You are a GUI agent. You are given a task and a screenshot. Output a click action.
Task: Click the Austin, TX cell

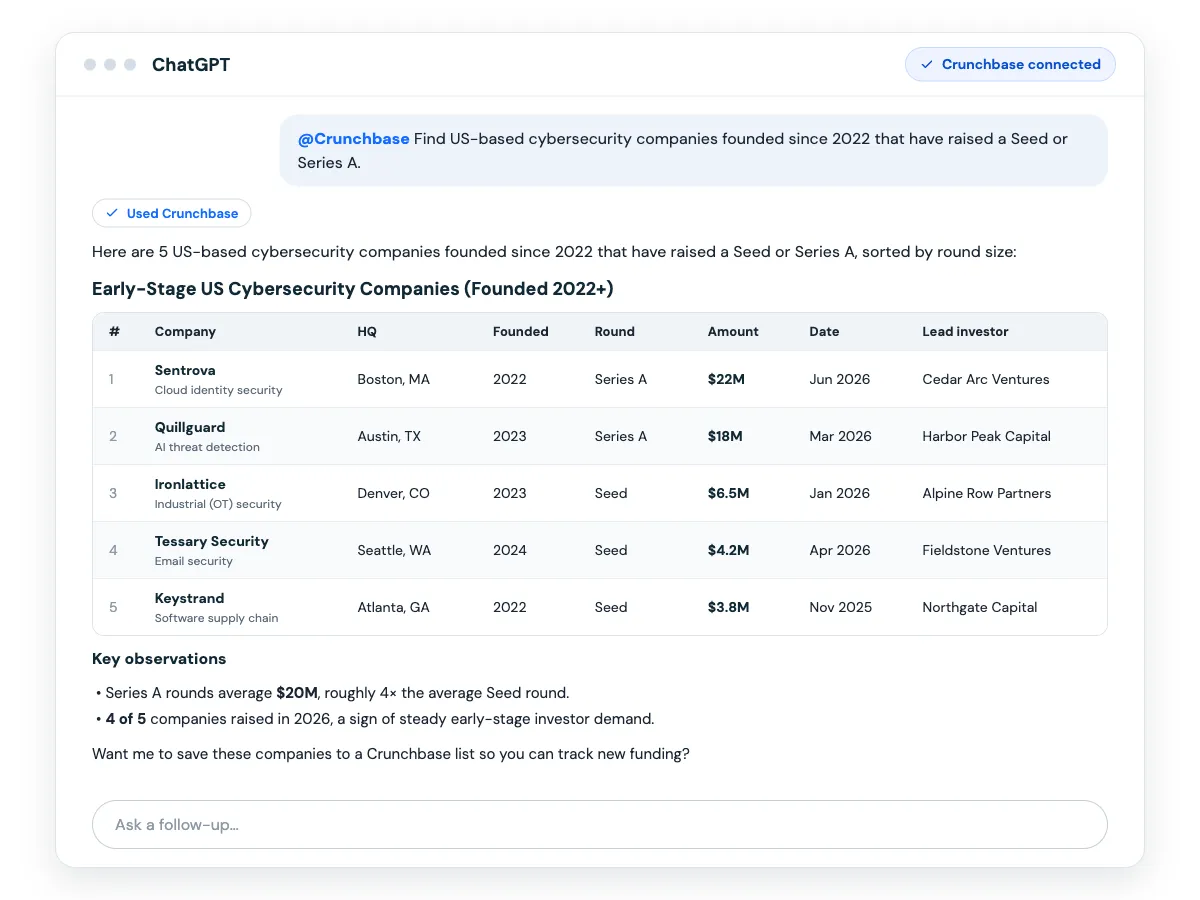point(389,436)
